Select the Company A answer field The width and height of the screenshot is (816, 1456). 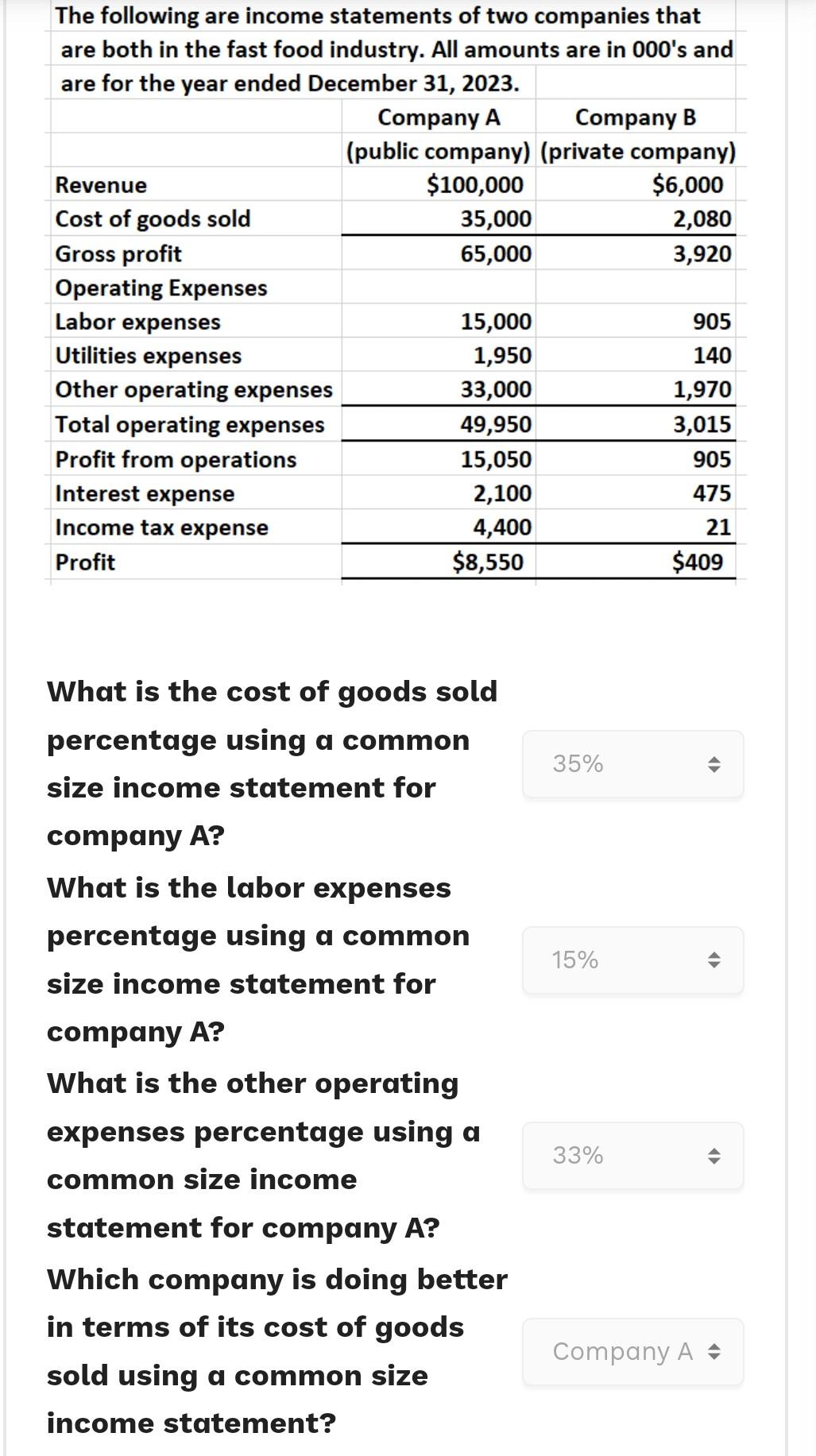(620, 1351)
